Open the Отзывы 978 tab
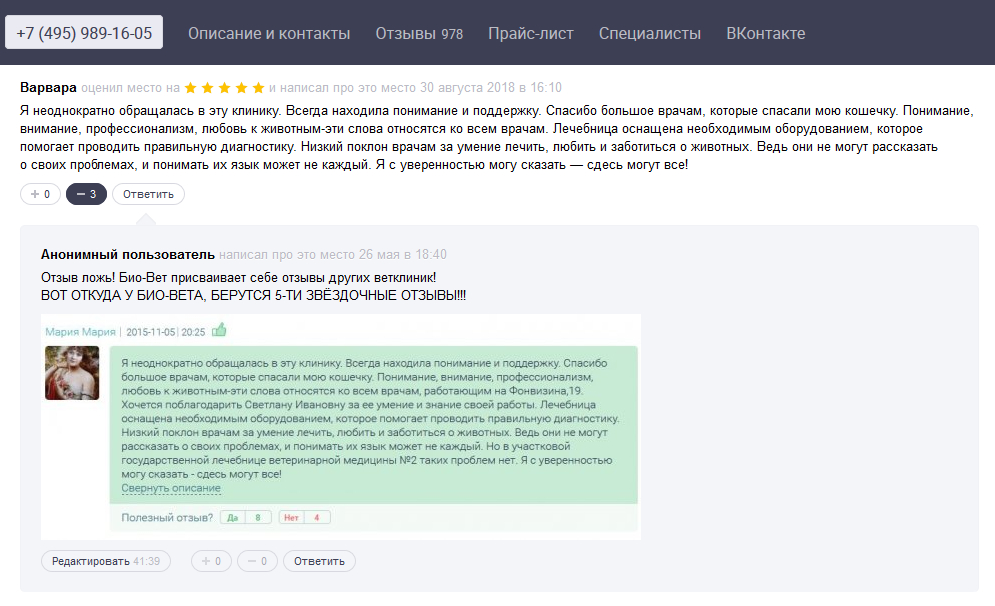This screenshot has height=606, width=995. point(419,34)
